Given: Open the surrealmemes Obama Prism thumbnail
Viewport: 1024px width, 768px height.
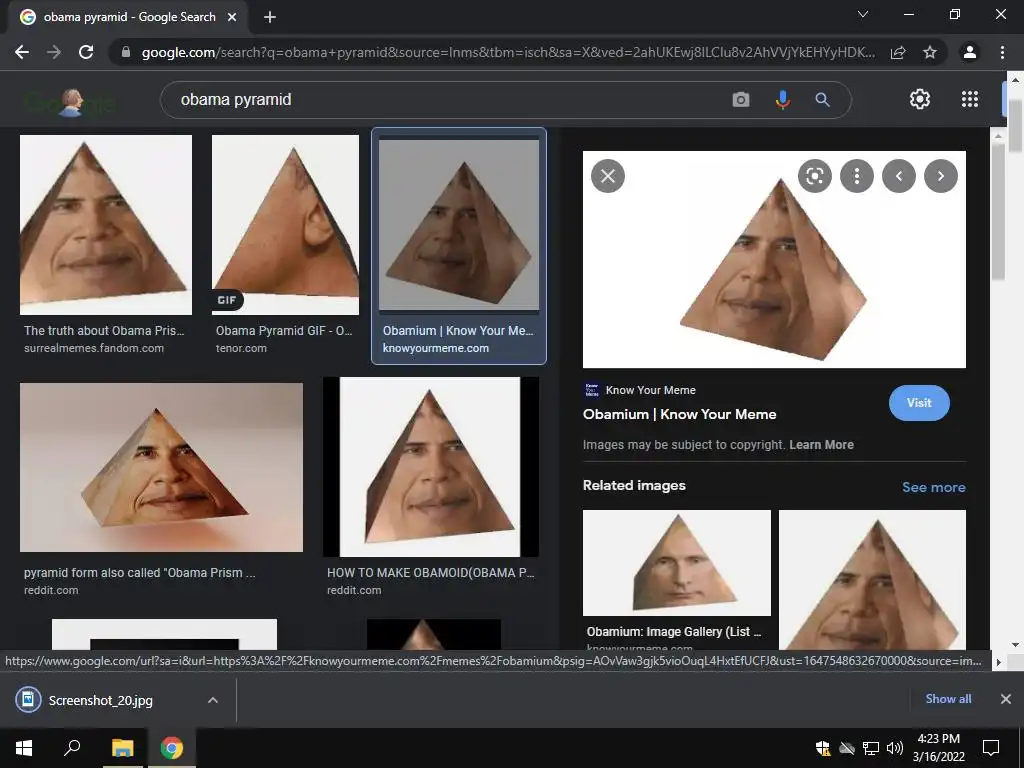Looking at the screenshot, I should coord(106,225).
